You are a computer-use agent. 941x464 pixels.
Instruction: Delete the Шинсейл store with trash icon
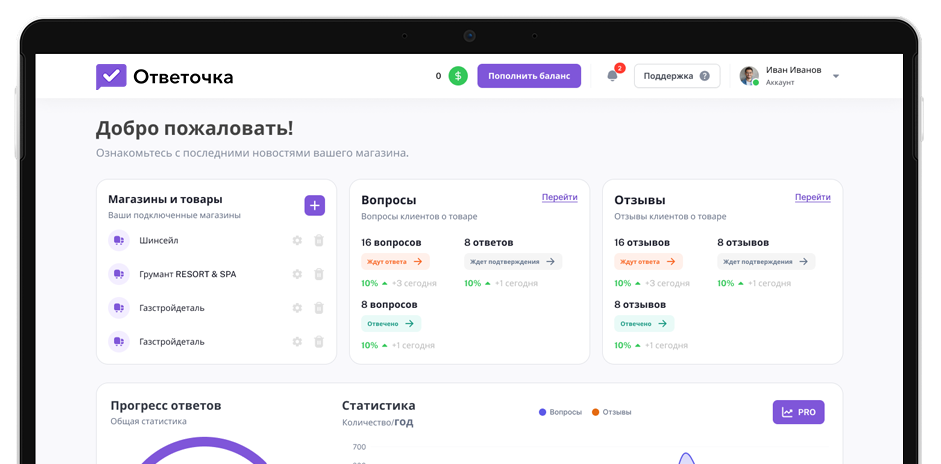pos(319,240)
